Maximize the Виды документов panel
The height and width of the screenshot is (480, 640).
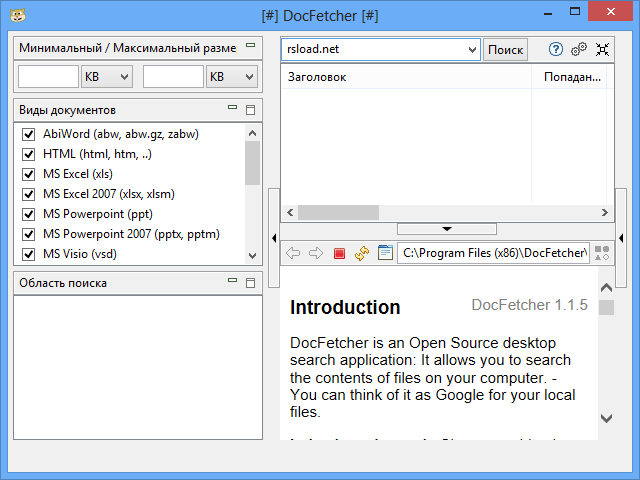point(251,110)
